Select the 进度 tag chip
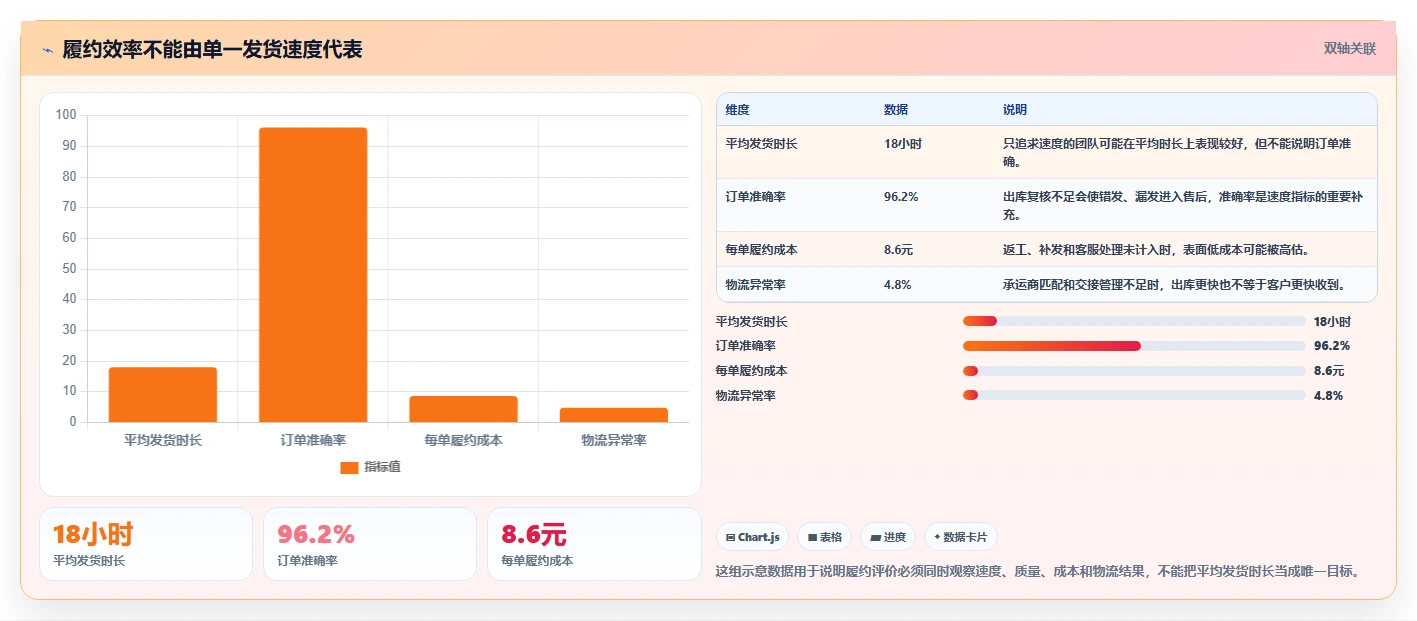This screenshot has width=1417, height=621. pos(888,537)
